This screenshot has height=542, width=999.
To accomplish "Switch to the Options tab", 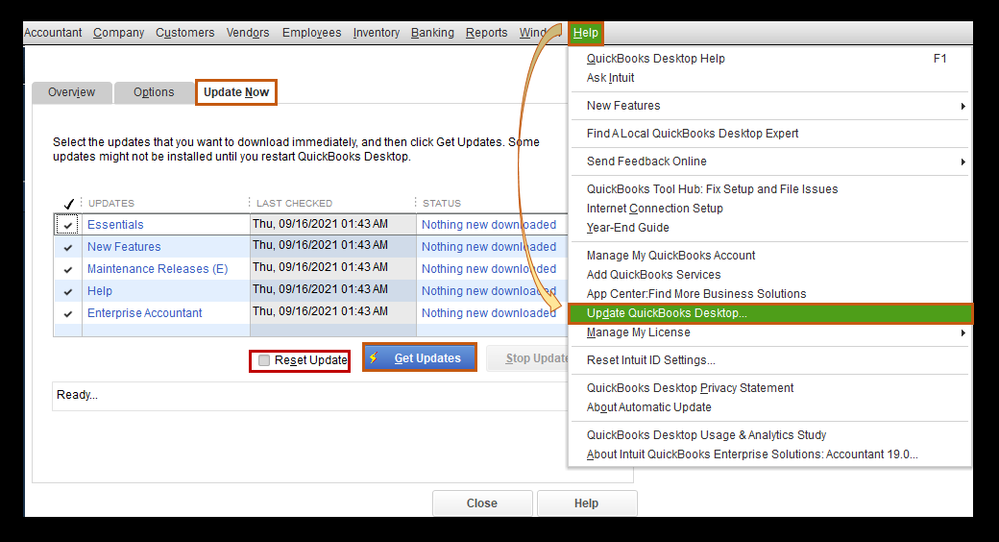I will pyautogui.click(x=154, y=92).
